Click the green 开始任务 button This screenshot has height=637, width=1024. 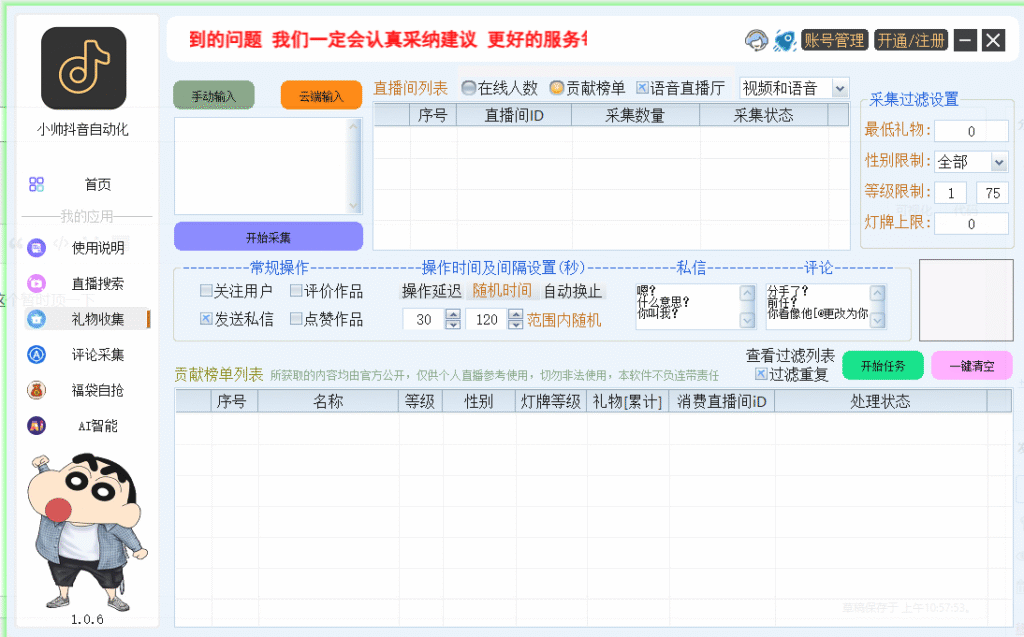point(882,365)
